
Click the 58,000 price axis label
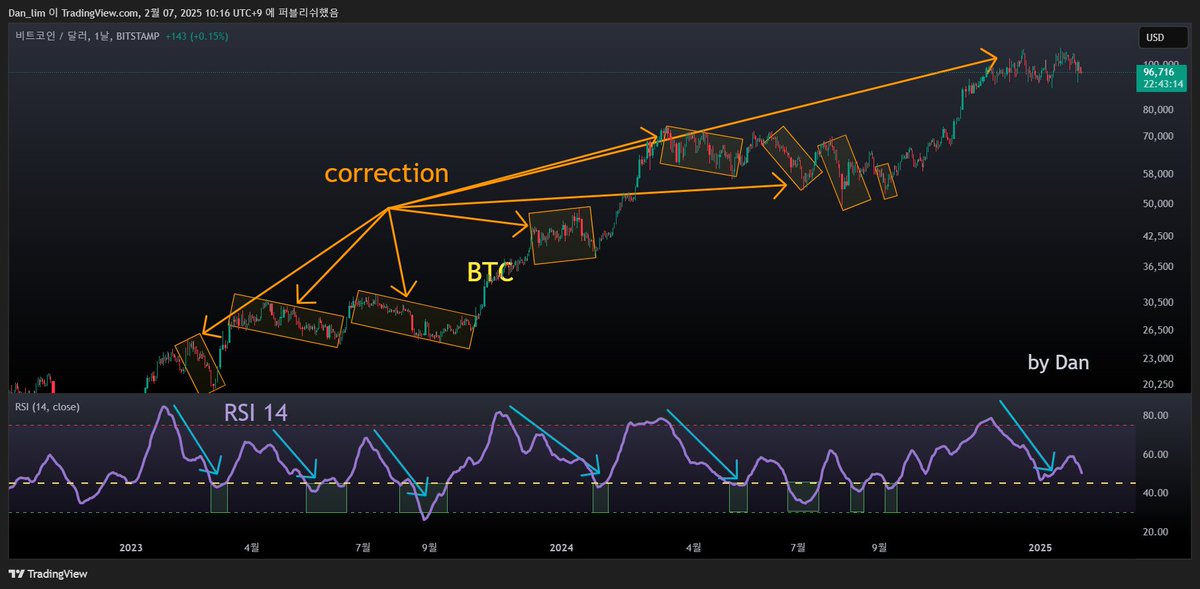1158,174
